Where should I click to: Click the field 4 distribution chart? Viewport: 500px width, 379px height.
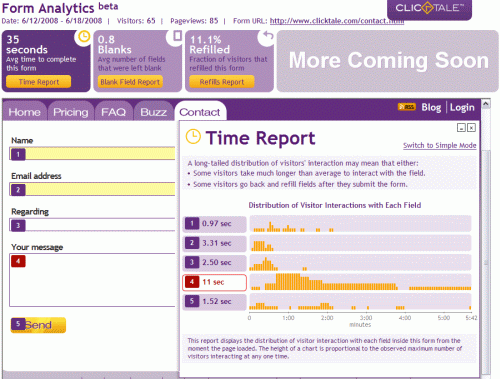(x=360, y=282)
